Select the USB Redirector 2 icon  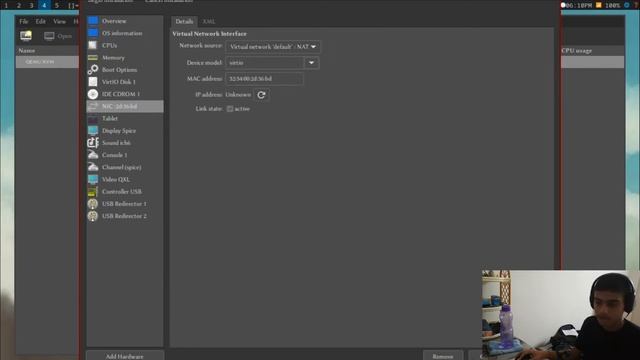click(x=93, y=216)
